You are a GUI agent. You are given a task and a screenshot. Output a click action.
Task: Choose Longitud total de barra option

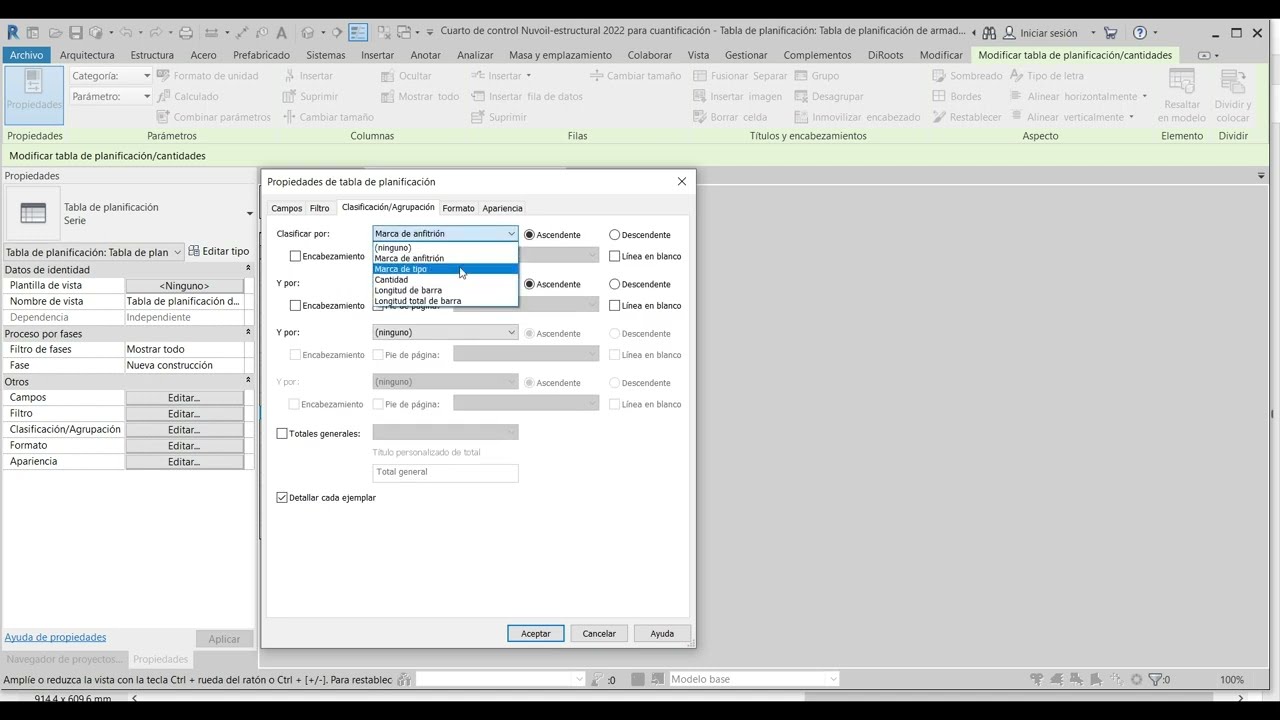[445, 301]
